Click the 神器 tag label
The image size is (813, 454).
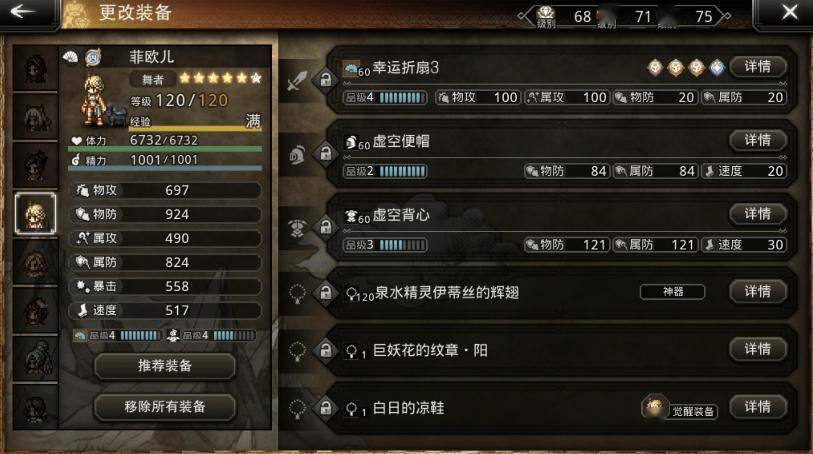[672, 292]
